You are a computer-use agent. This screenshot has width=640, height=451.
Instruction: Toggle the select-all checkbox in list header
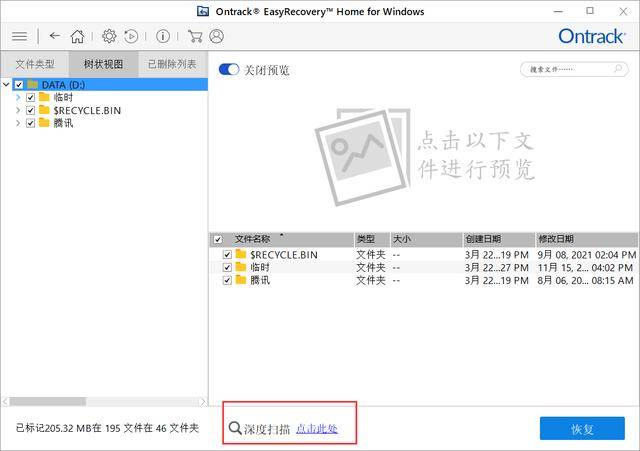[x=218, y=239]
